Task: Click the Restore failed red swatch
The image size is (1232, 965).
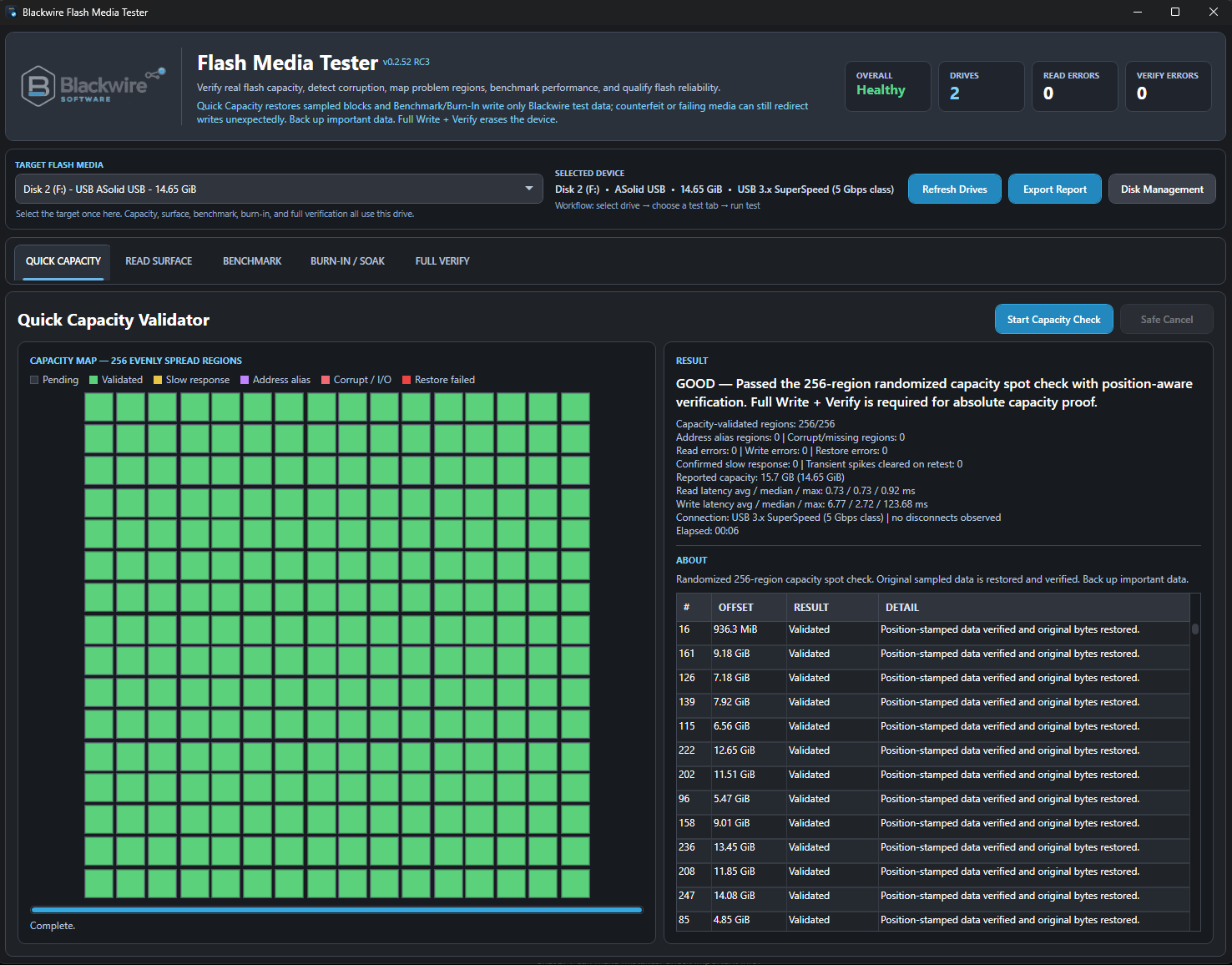Action: 406,380
